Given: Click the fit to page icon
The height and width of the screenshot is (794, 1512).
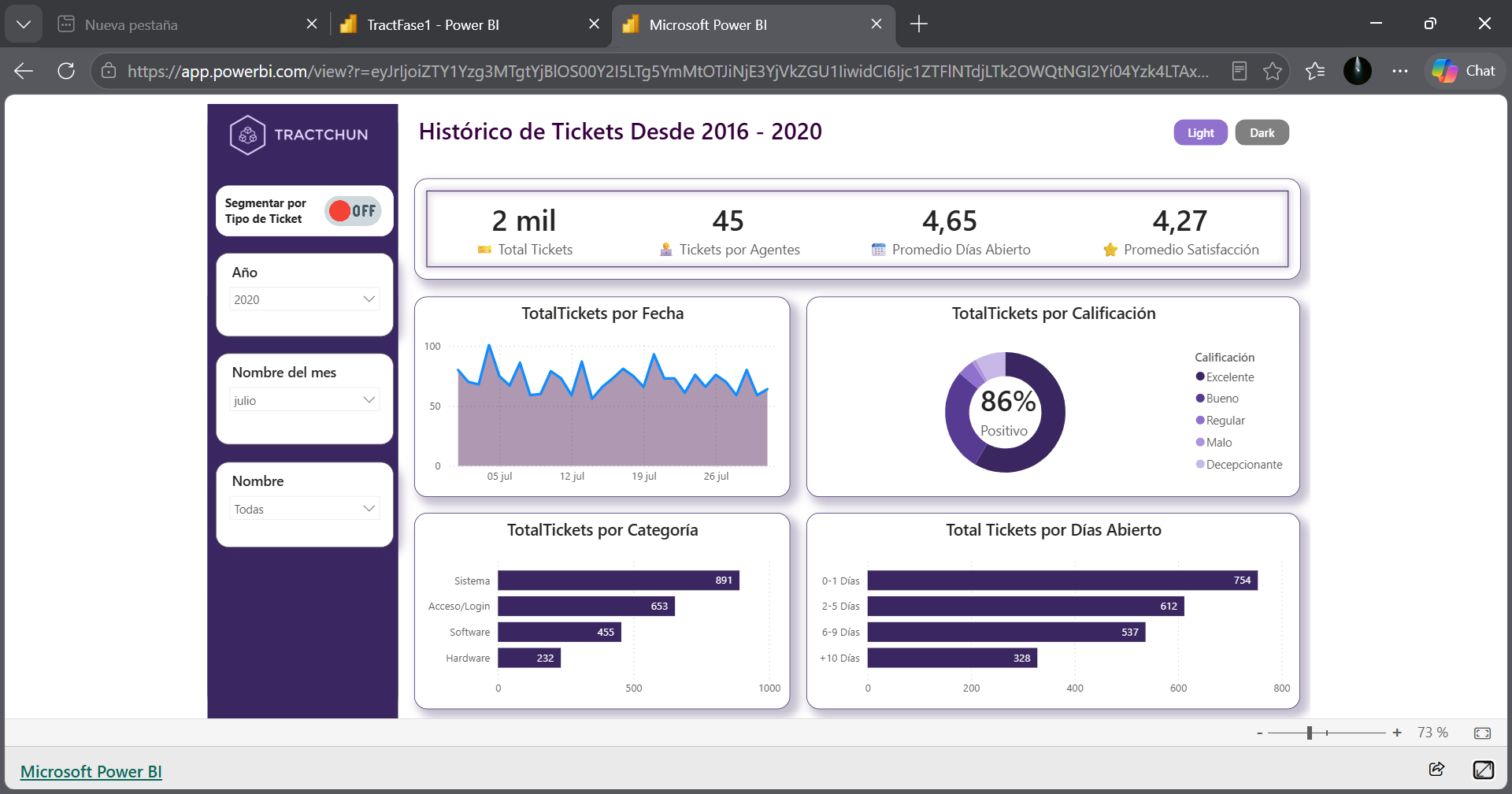Looking at the screenshot, I should coord(1482,733).
